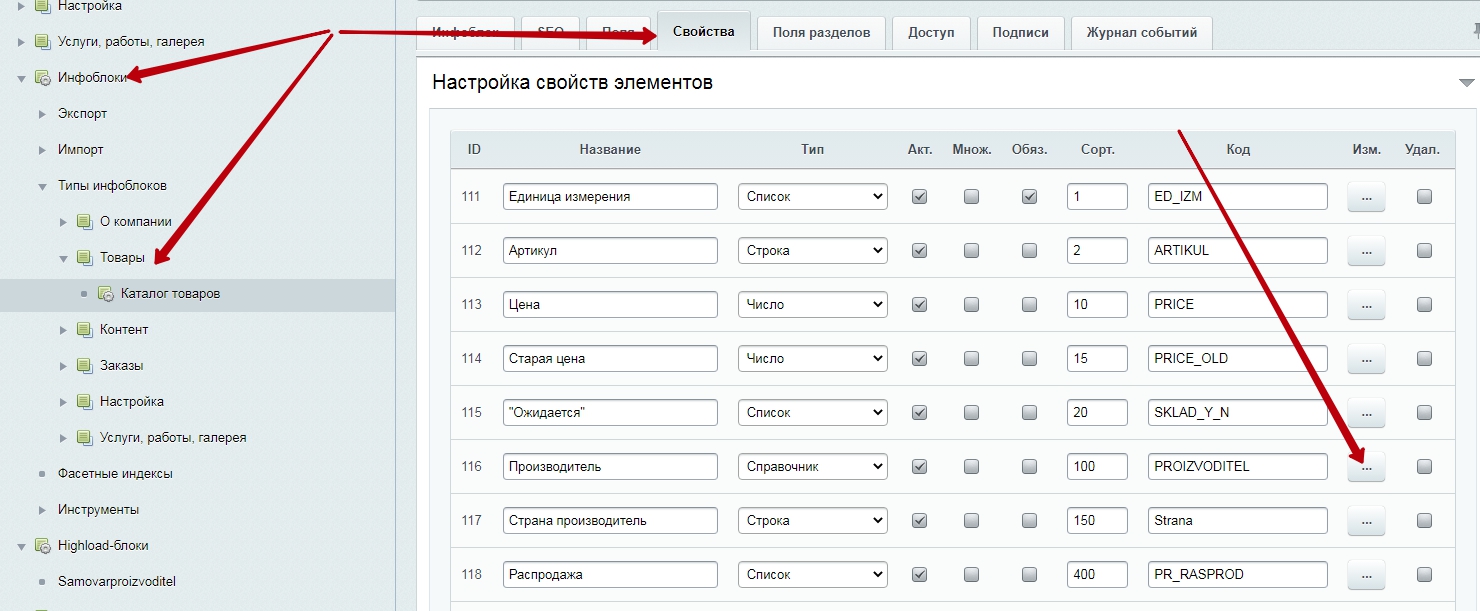Click the Highload-блоки icon in sidebar
This screenshot has width=1480, height=611.
[42, 546]
